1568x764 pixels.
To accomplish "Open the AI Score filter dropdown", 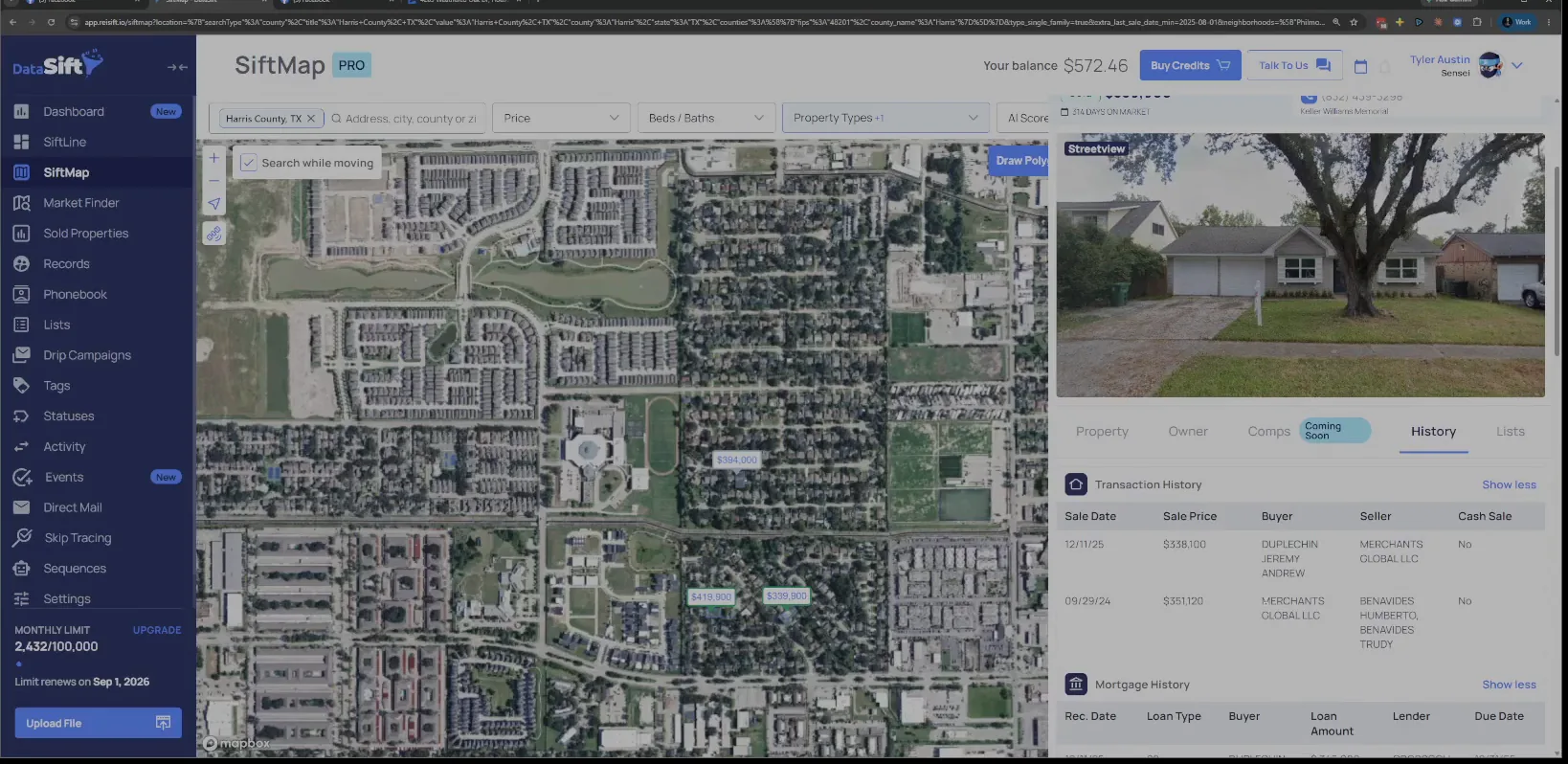I will pyautogui.click(x=1023, y=118).
